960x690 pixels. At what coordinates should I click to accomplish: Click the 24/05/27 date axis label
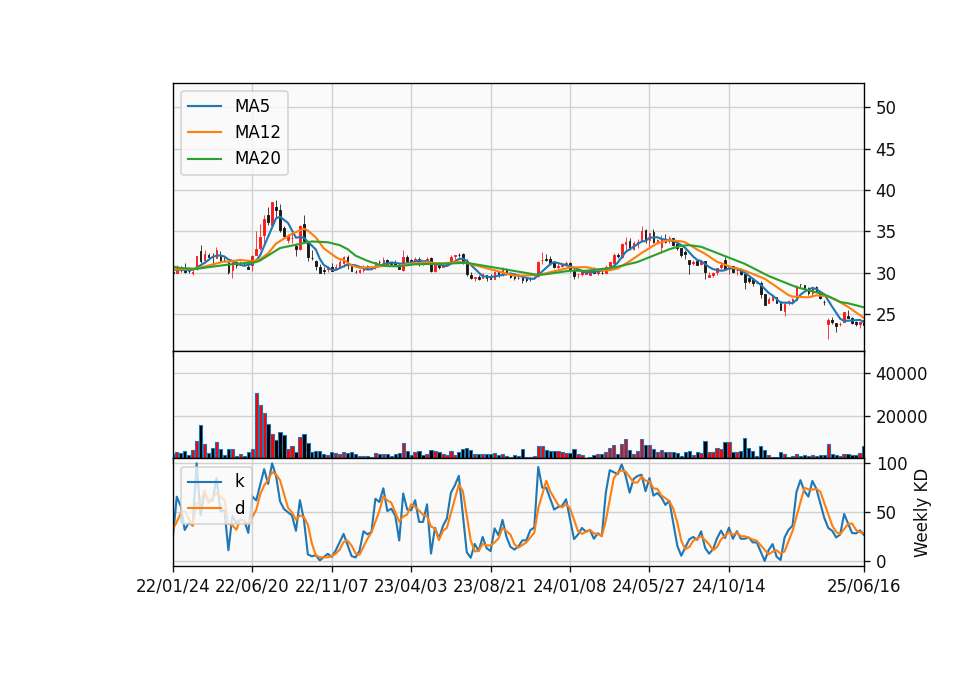(649, 586)
